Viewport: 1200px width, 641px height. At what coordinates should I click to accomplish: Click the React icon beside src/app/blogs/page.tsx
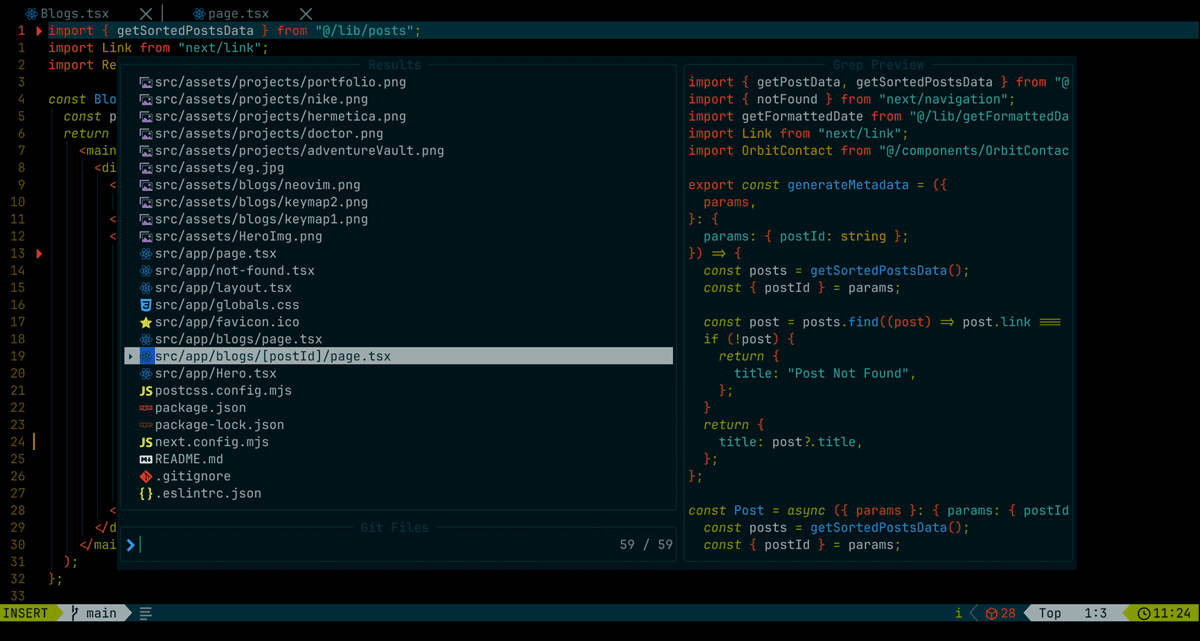[x=146, y=339]
